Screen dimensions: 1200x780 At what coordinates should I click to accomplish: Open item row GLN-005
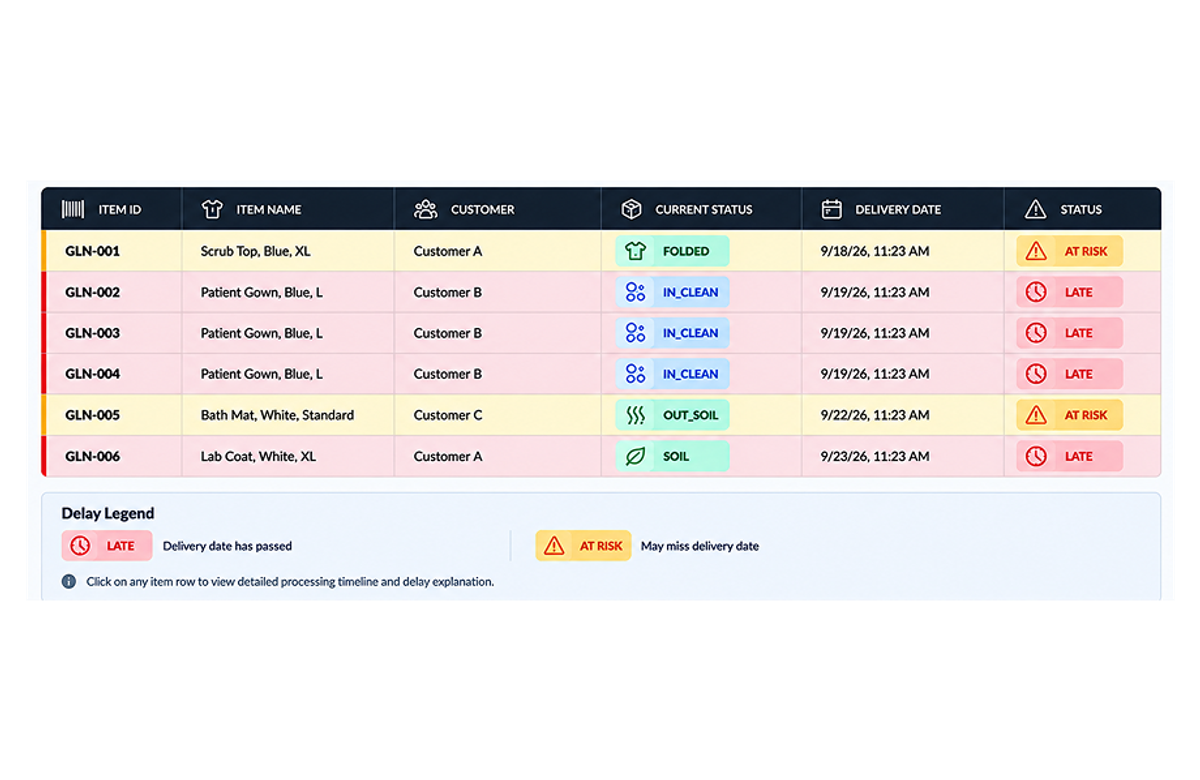pyautogui.click(x=601, y=415)
